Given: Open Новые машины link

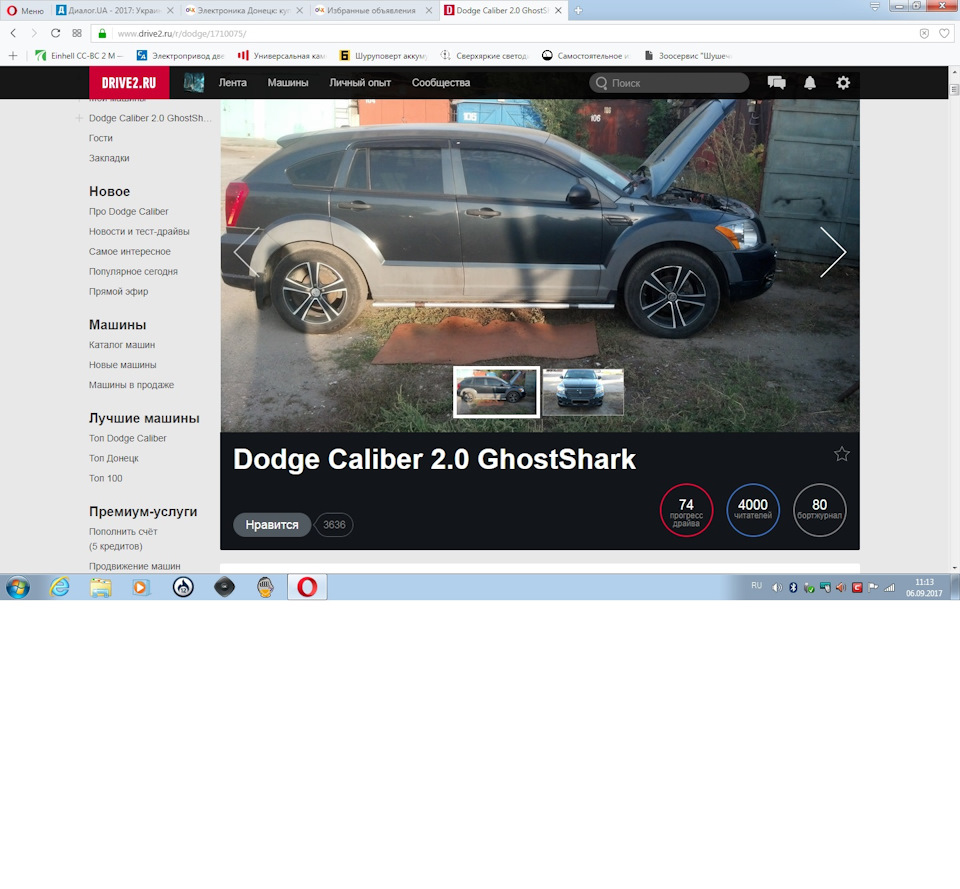Looking at the screenshot, I should coord(122,365).
